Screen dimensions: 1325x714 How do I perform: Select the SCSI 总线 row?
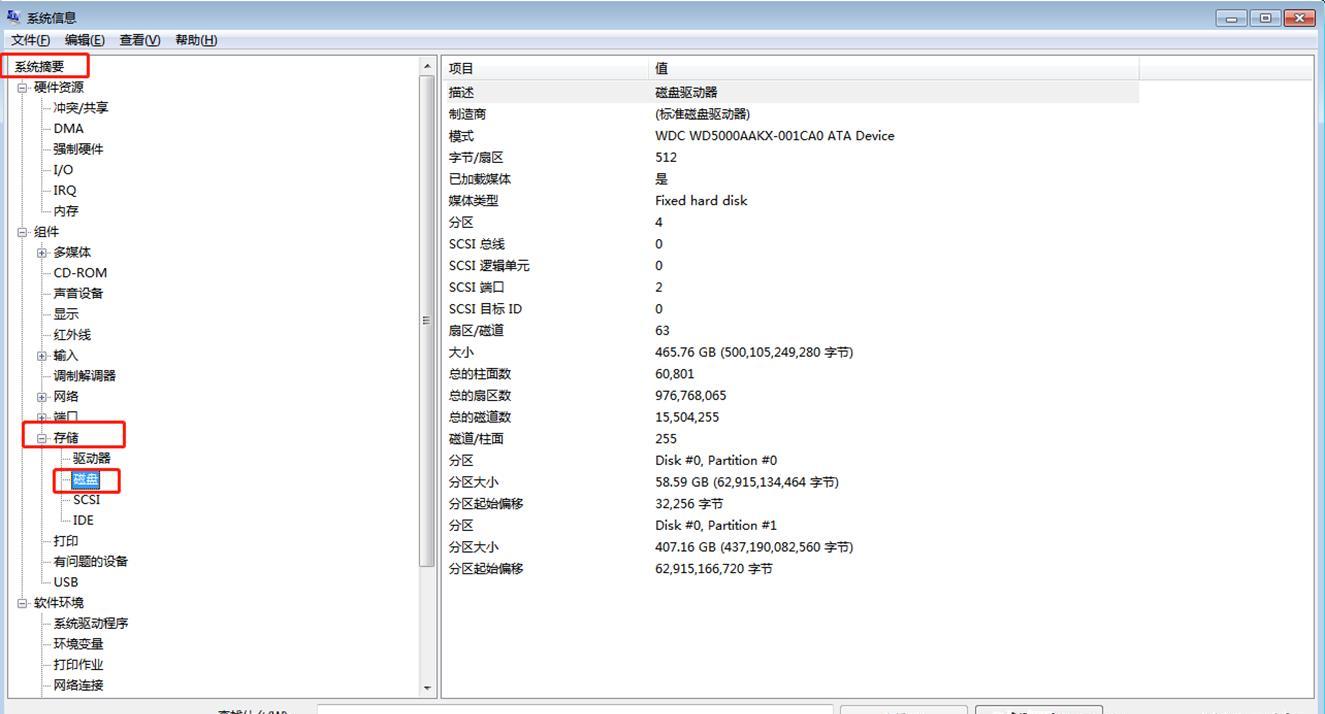click(791, 244)
